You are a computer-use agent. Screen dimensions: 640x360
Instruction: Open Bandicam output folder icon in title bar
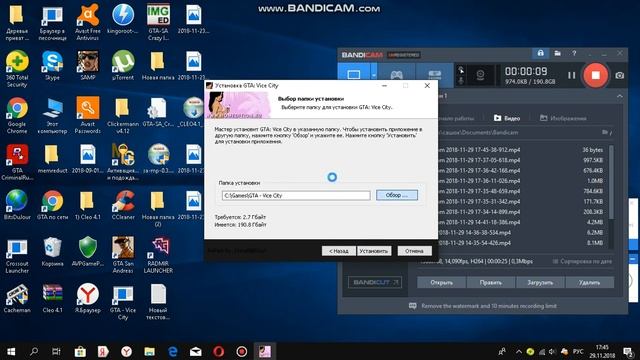pos(558,53)
